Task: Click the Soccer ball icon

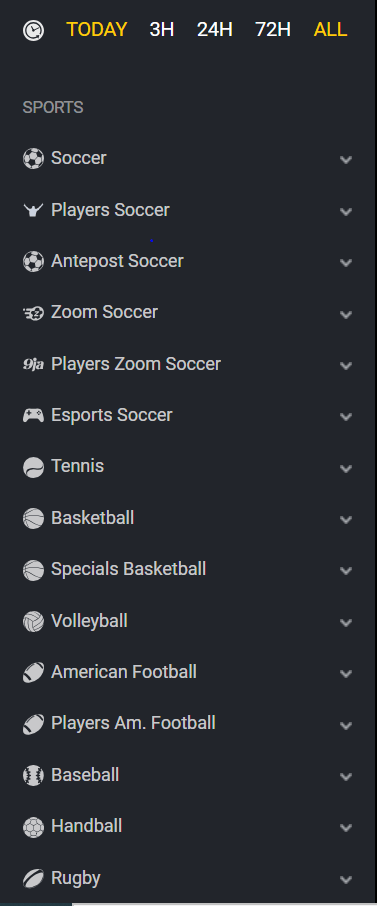Action: coord(33,158)
